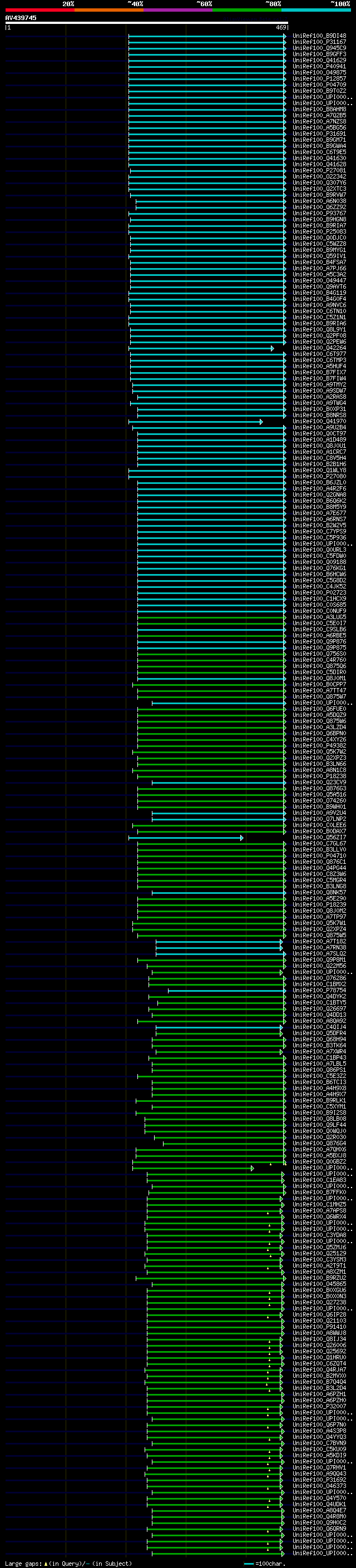356x1568 pixels.
Task: Click the UniRef100_A1D489 label
Action: click(319, 439)
